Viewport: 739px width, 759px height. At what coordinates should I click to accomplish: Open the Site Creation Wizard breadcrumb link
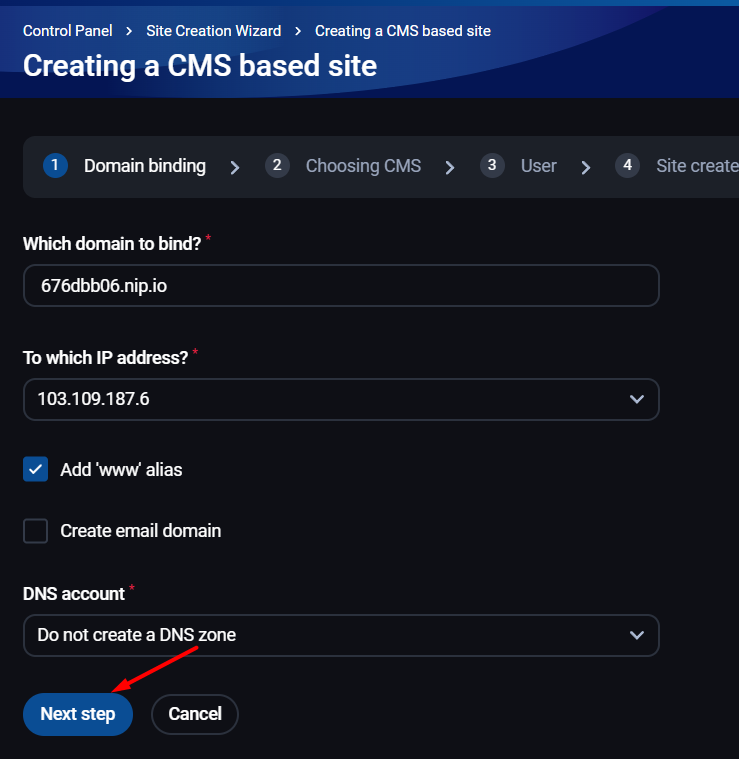point(213,31)
